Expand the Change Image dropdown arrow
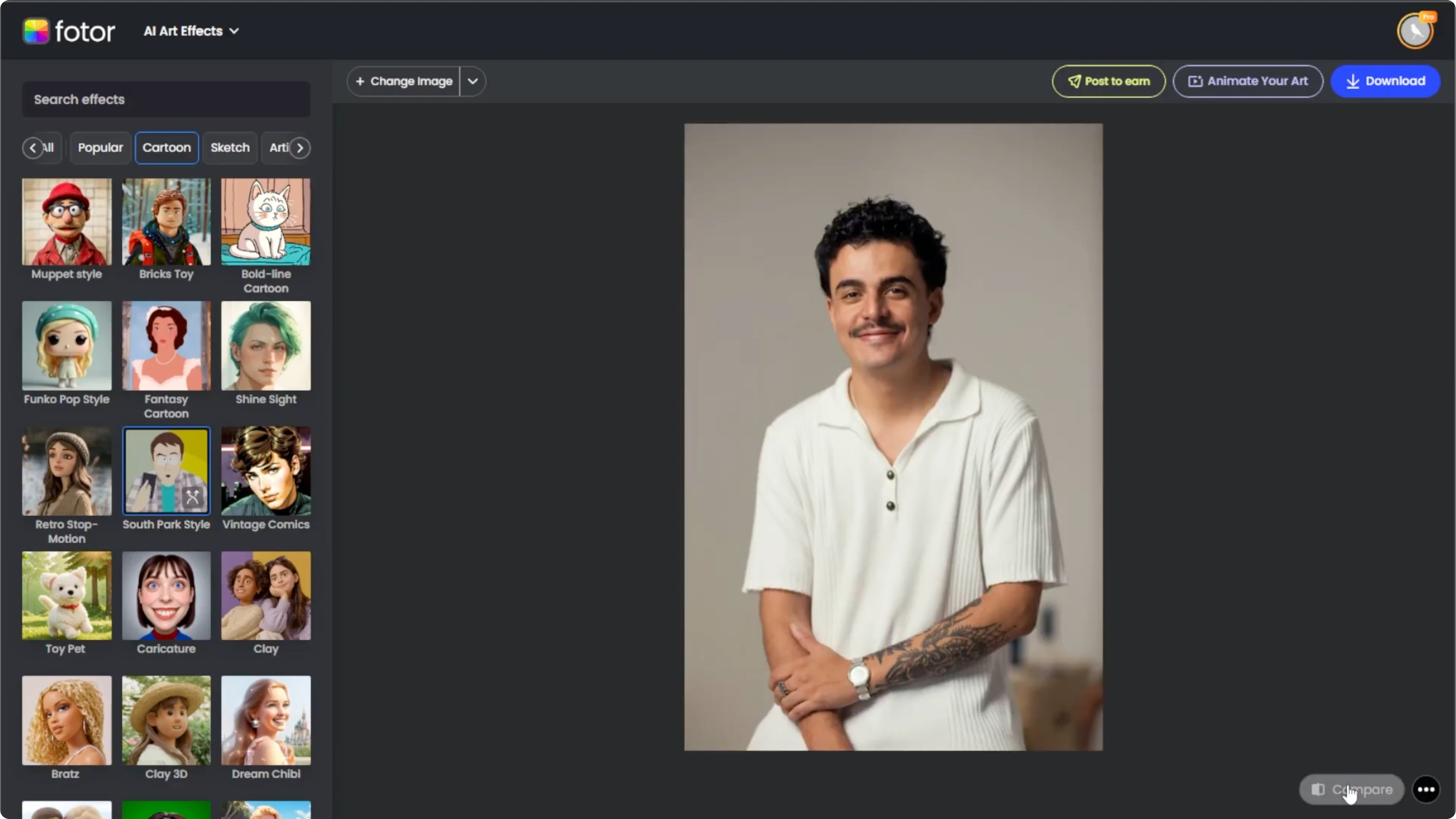 click(x=472, y=81)
